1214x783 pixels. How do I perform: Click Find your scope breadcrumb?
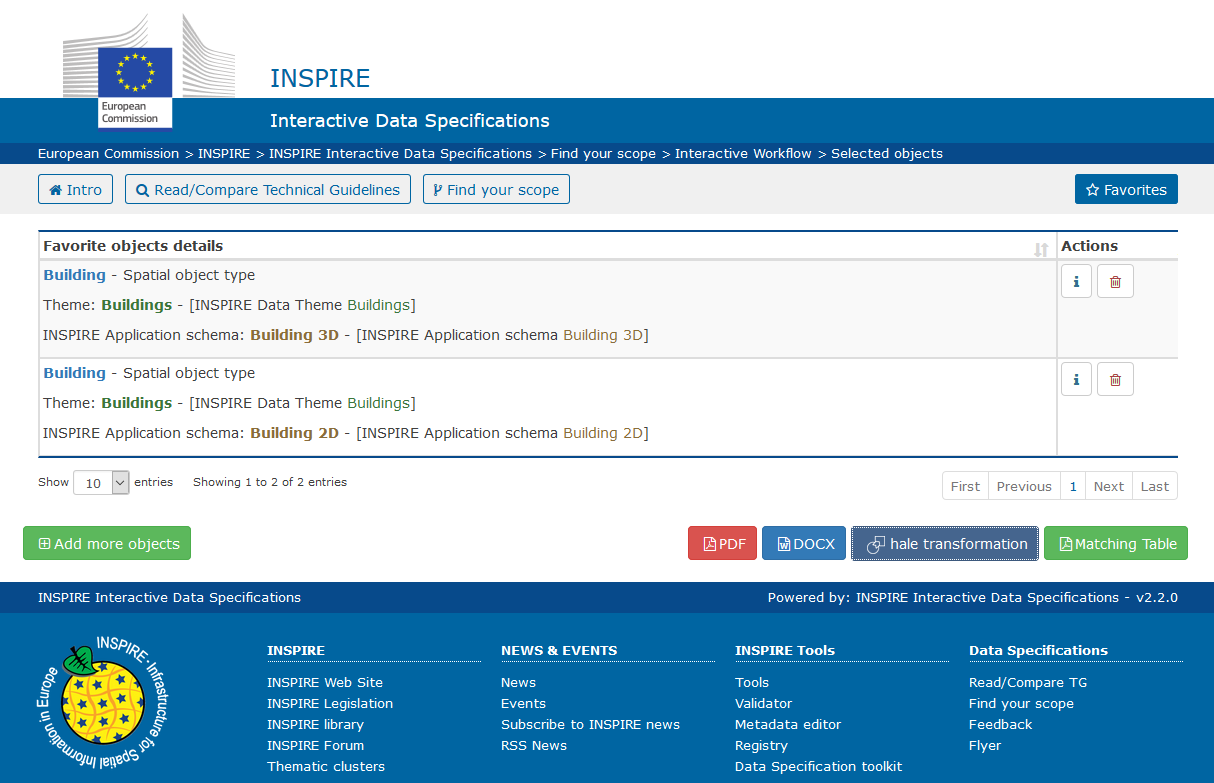pyautogui.click(x=603, y=153)
